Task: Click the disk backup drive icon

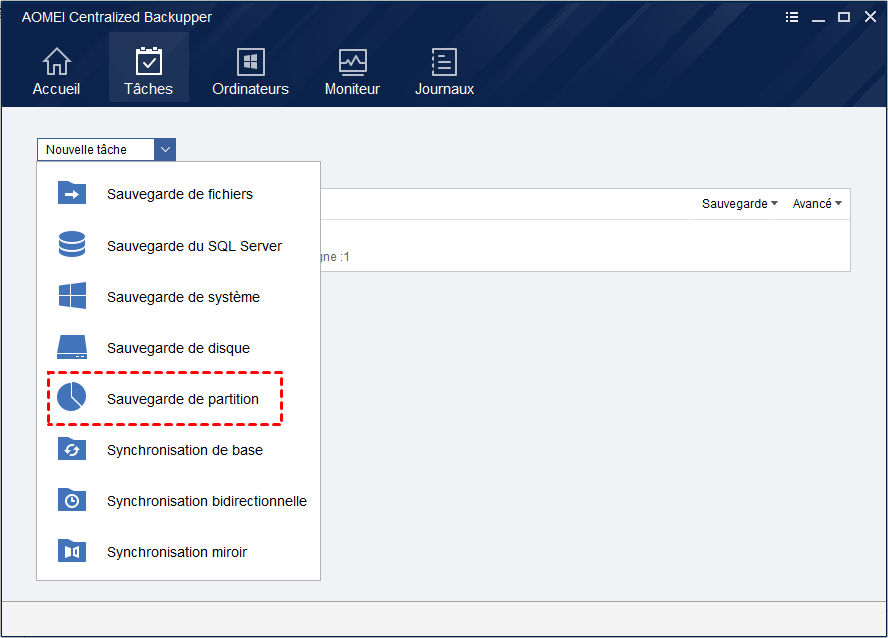Action: pos(72,347)
